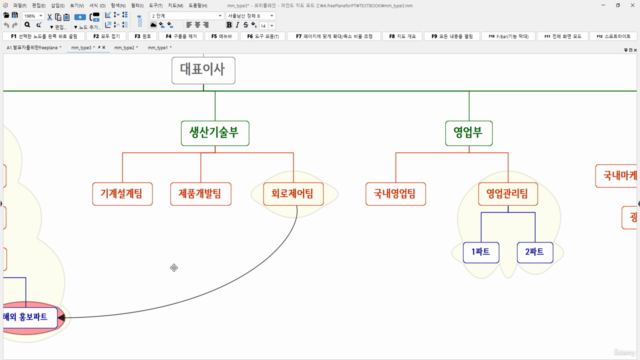Save the map with the disk icon

15,16
